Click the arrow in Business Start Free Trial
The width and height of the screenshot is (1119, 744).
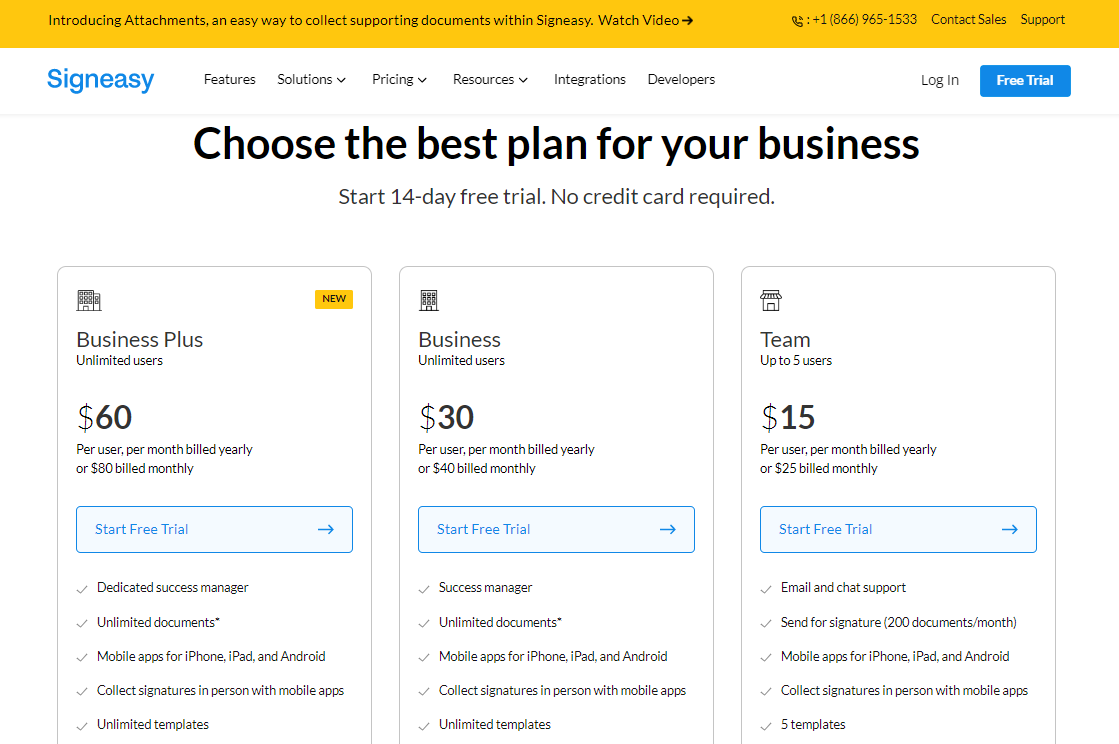(x=667, y=529)
